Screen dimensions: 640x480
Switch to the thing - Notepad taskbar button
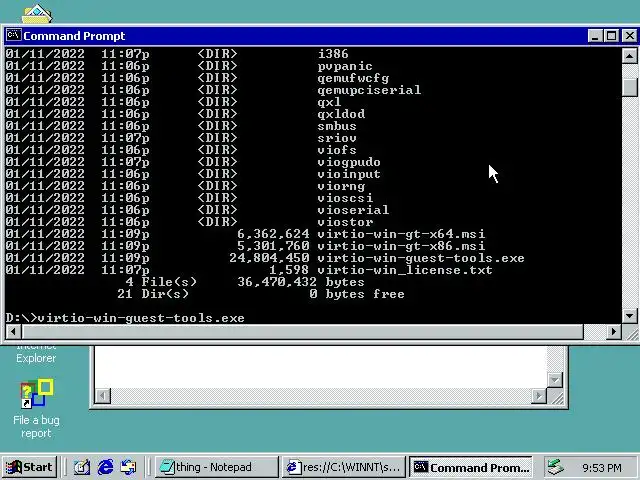tap(216, 467)
